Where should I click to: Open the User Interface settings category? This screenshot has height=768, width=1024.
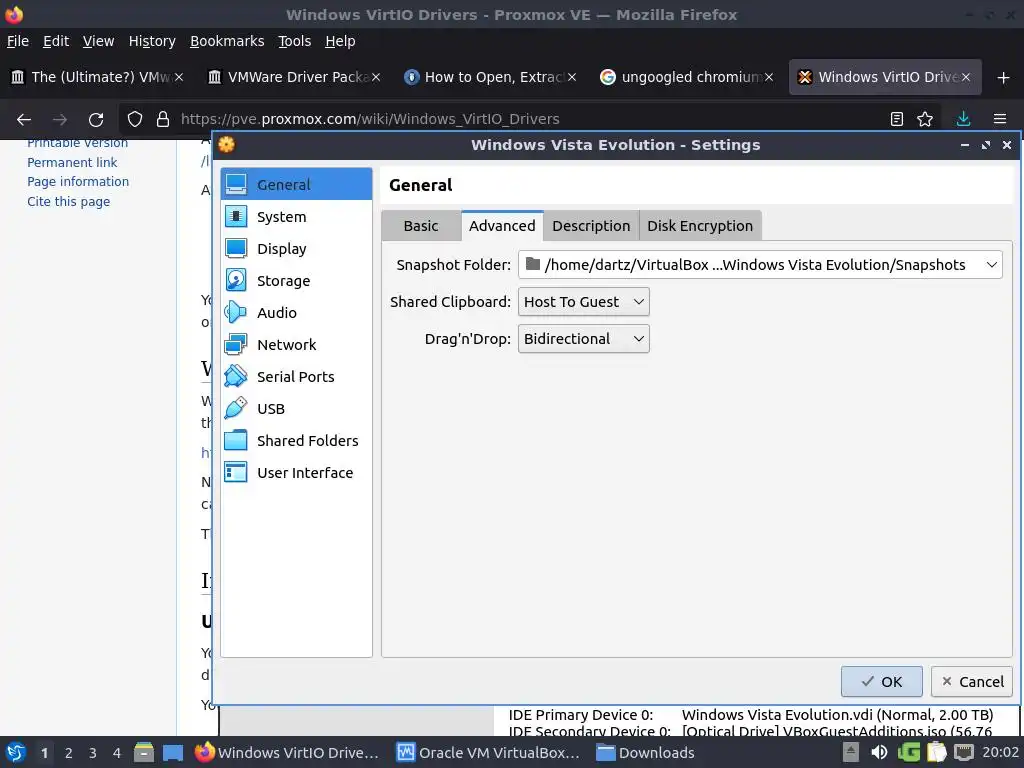(296, 472)
